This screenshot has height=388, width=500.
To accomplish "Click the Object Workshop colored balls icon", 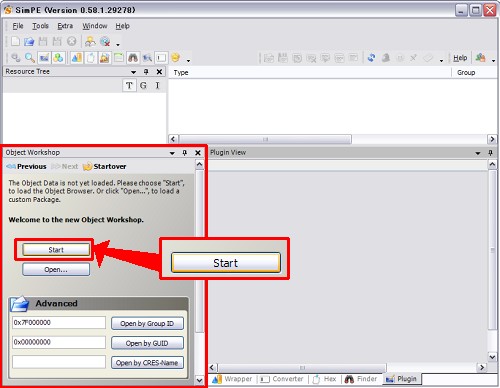I will [x=58, y=58].
